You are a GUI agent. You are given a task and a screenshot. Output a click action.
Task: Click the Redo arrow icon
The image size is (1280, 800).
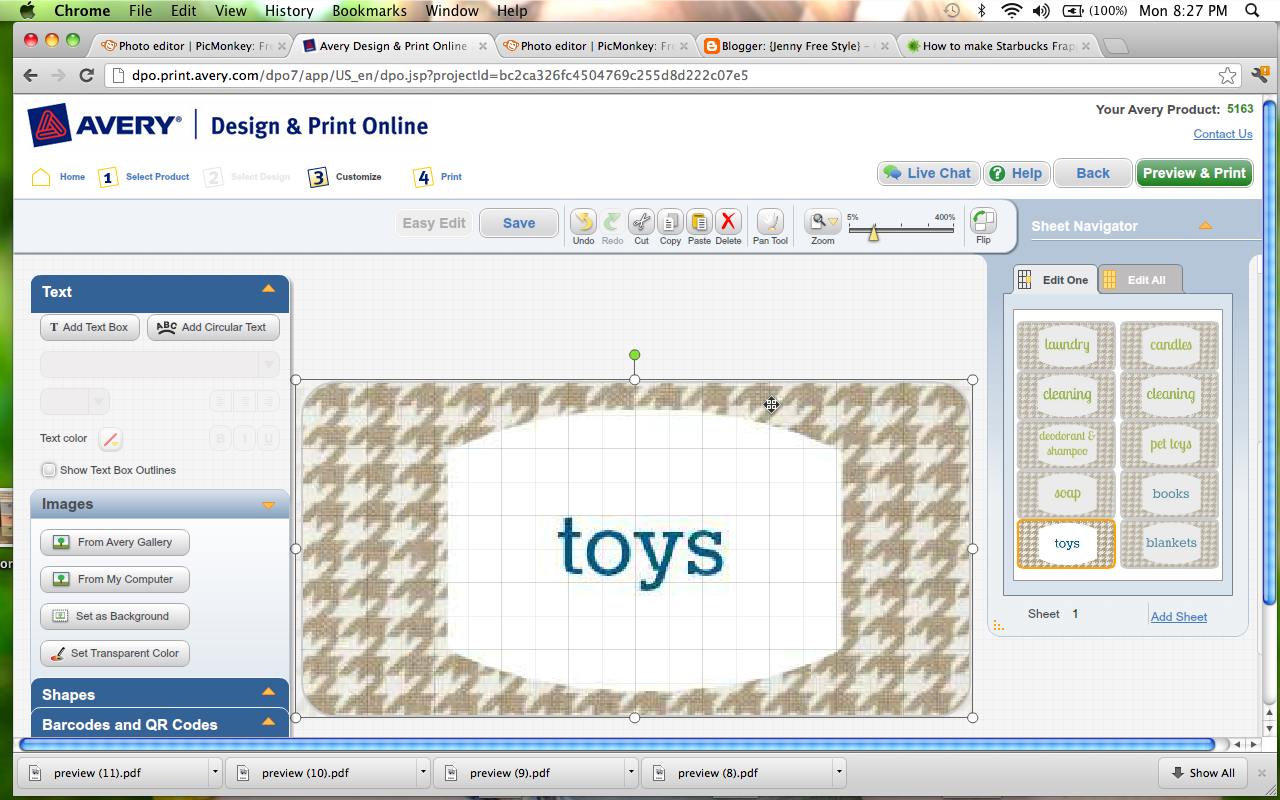point(612,222)
